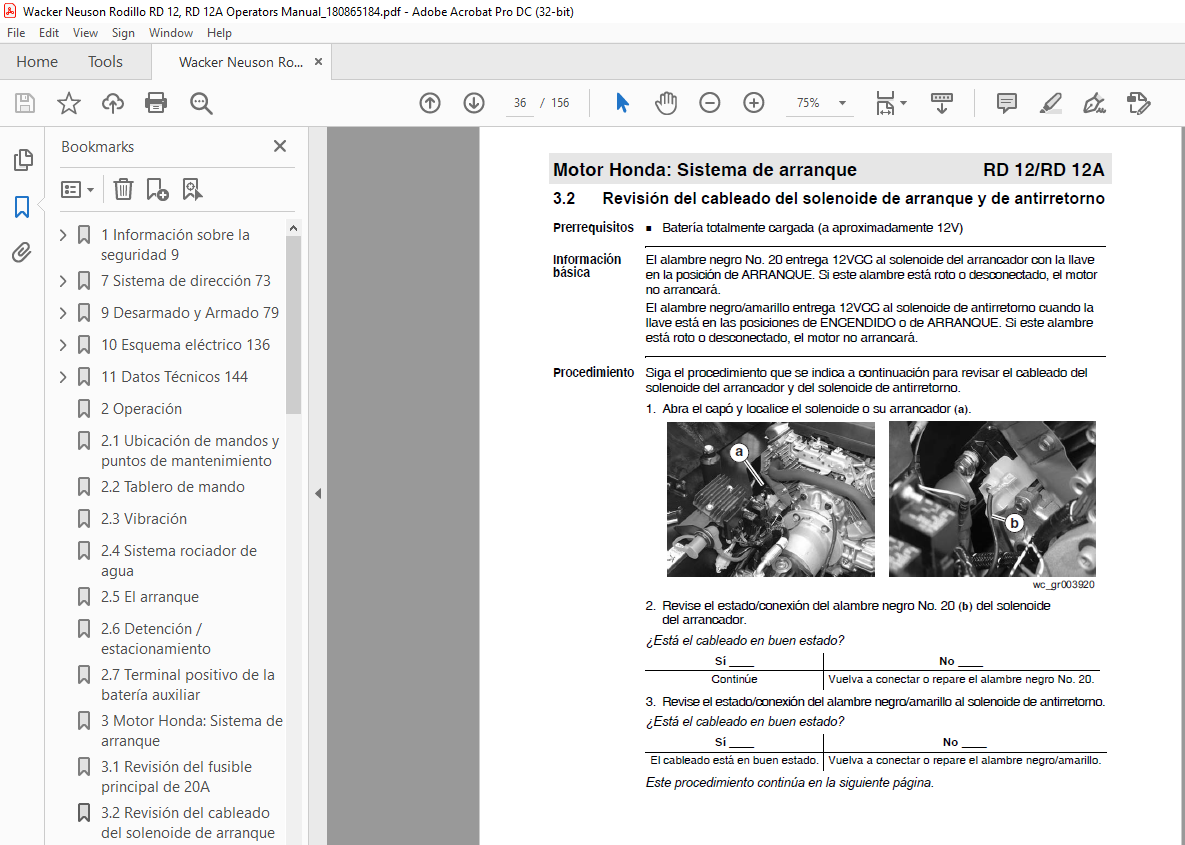Expand '10 Esquema eléctrico 136' bookmark
The width and height of the screenshot is (1185, 845).
63,345
